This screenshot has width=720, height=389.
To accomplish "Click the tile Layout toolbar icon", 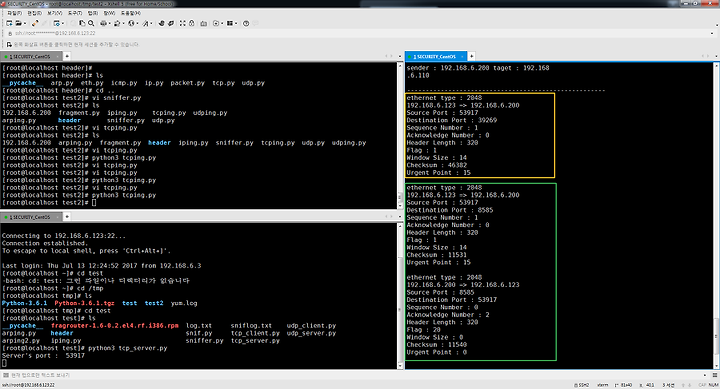I will coord(230,23).
